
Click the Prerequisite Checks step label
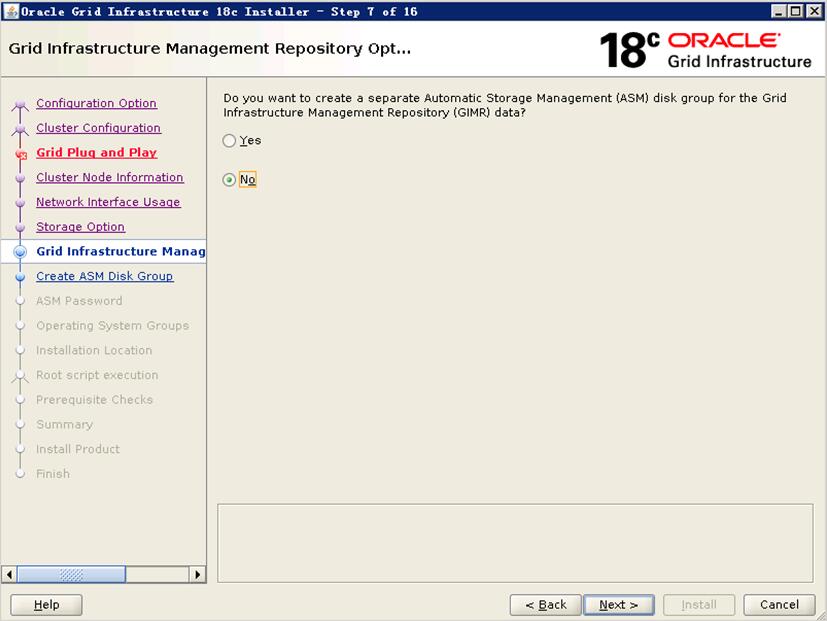pos(94,400)
